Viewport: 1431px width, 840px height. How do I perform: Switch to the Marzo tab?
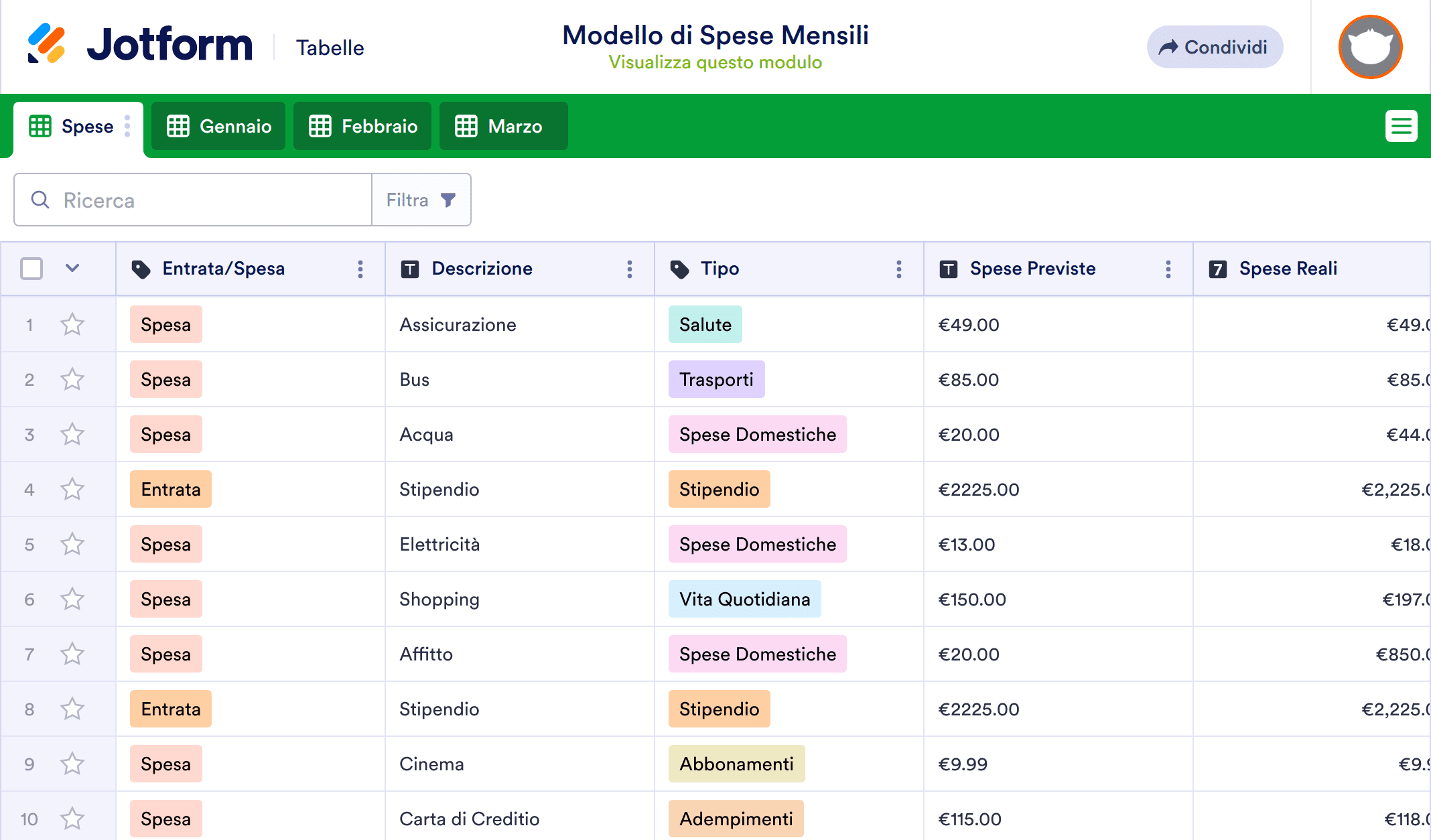coord(502,126)
